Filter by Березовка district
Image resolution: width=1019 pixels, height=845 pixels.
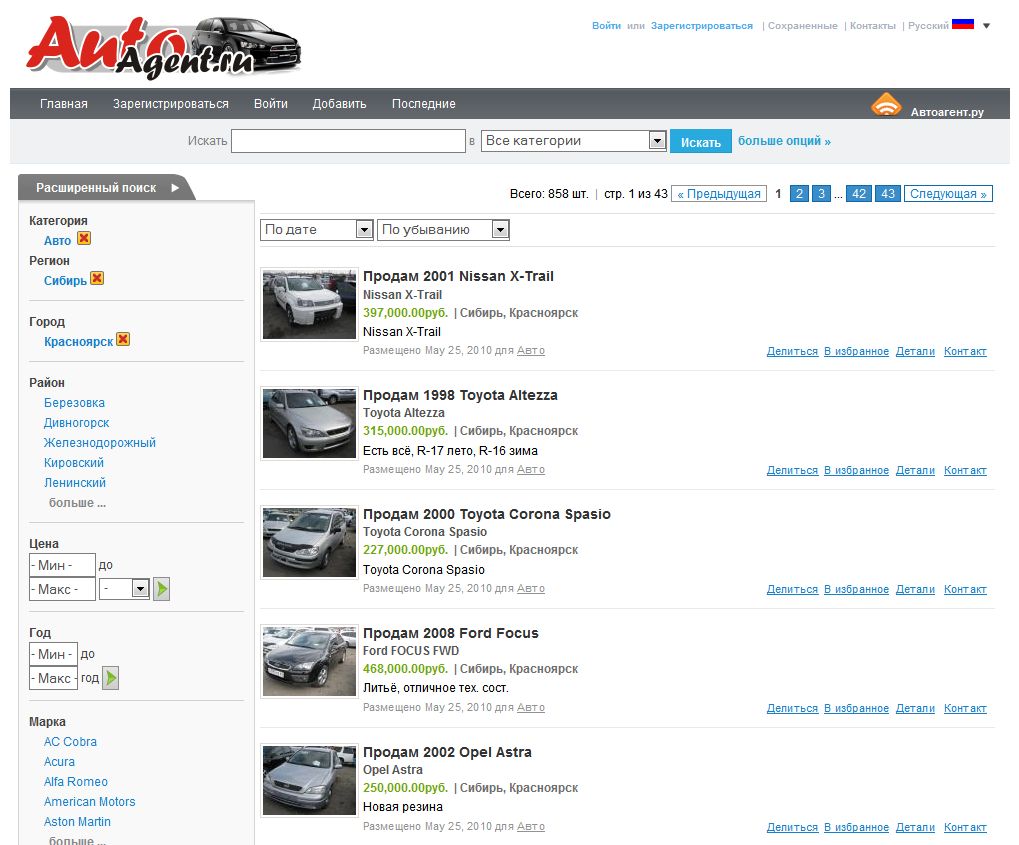click(74, 402)
